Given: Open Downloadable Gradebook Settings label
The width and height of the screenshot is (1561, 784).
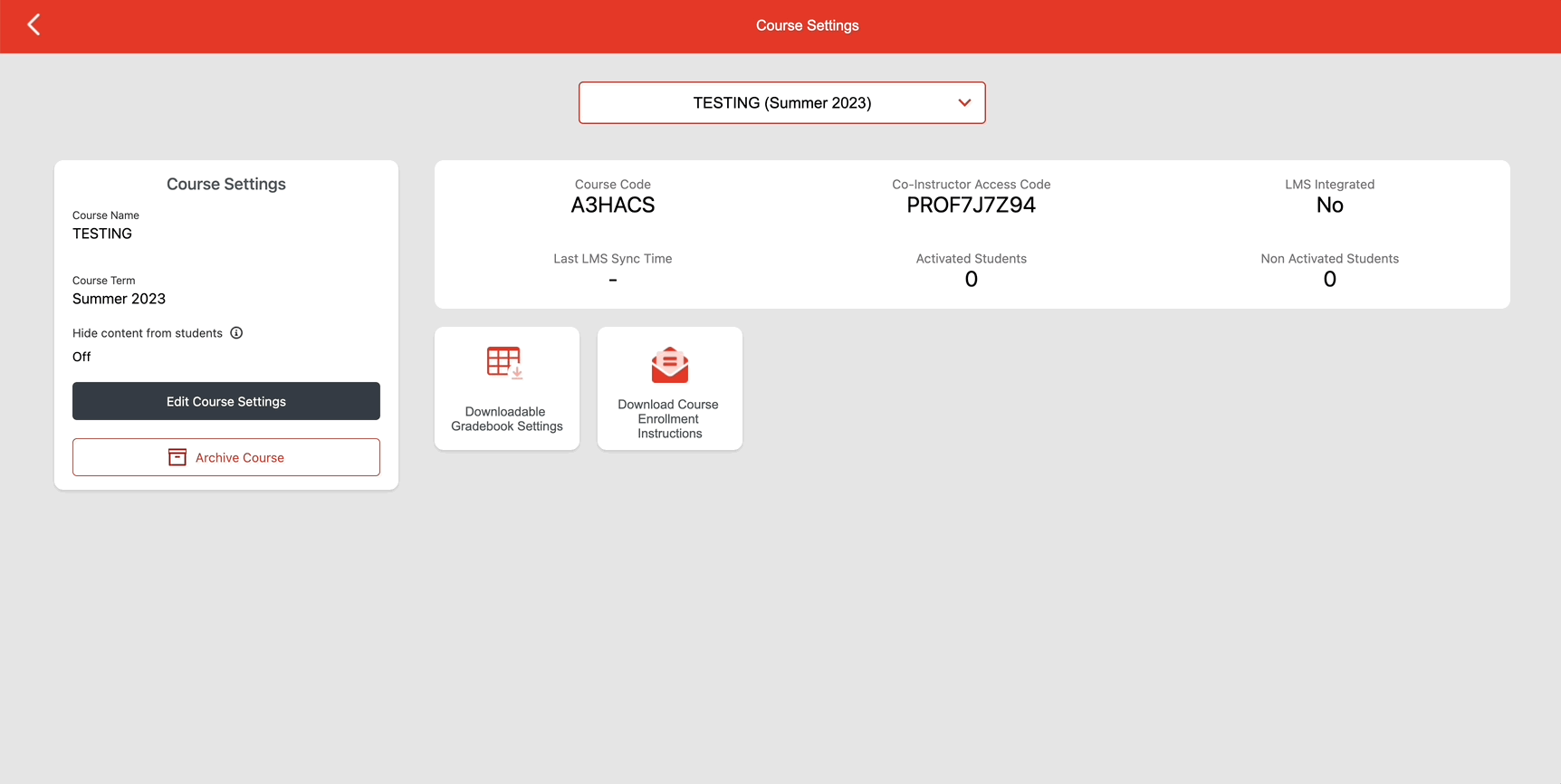Looking at the screenshot, I should point(506,419).
